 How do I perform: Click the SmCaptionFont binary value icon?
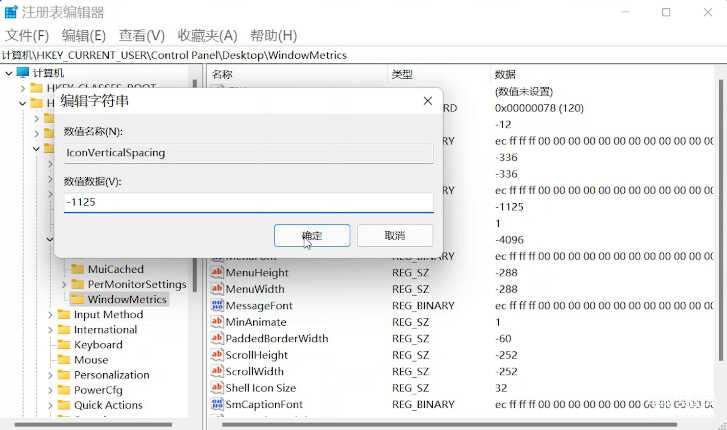[x=217, y=404]
